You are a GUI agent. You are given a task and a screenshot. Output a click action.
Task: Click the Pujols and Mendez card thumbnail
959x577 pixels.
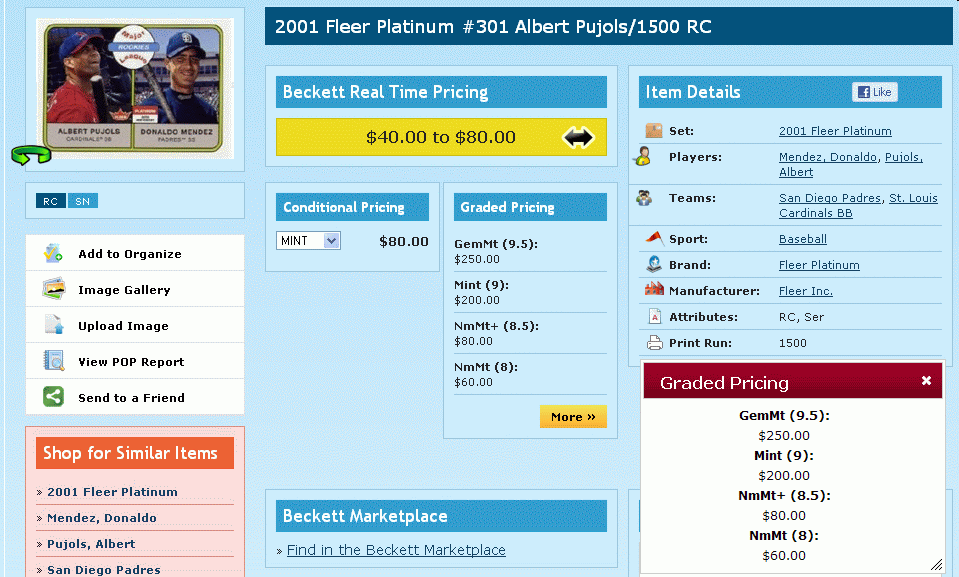(x=135, y=88)
